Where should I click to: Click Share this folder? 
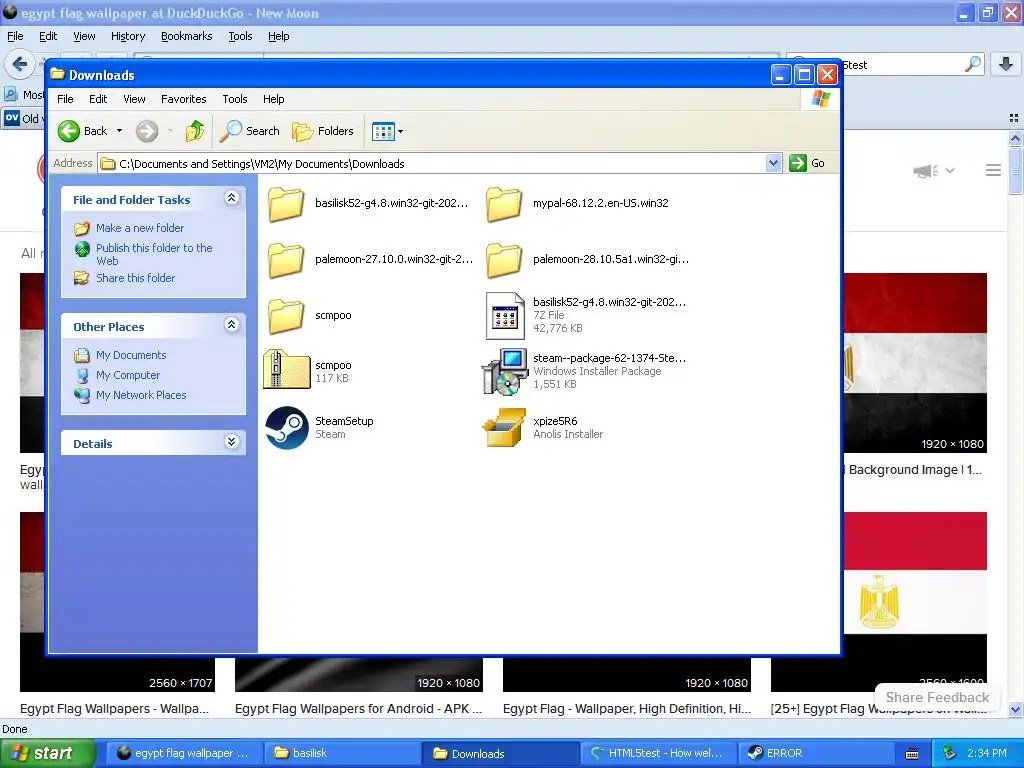pyautogui.click(x=135, y=278)
